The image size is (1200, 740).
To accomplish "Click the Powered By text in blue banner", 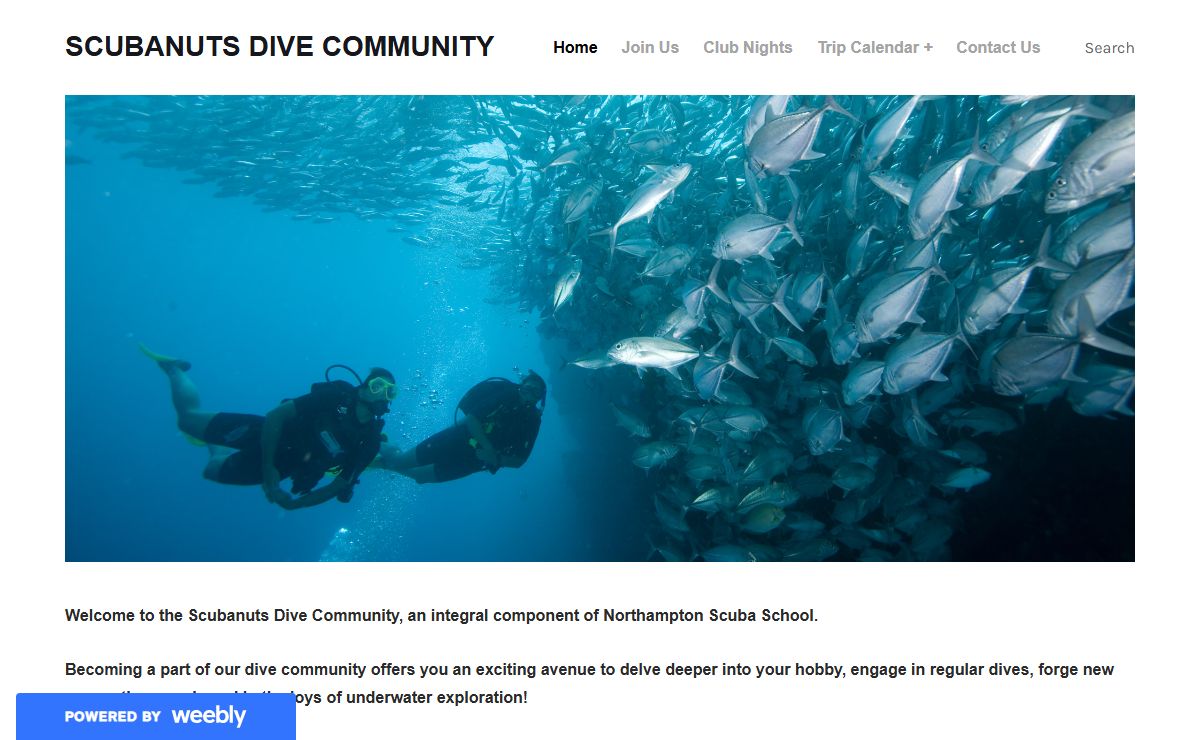I will [x=113, y=717].
